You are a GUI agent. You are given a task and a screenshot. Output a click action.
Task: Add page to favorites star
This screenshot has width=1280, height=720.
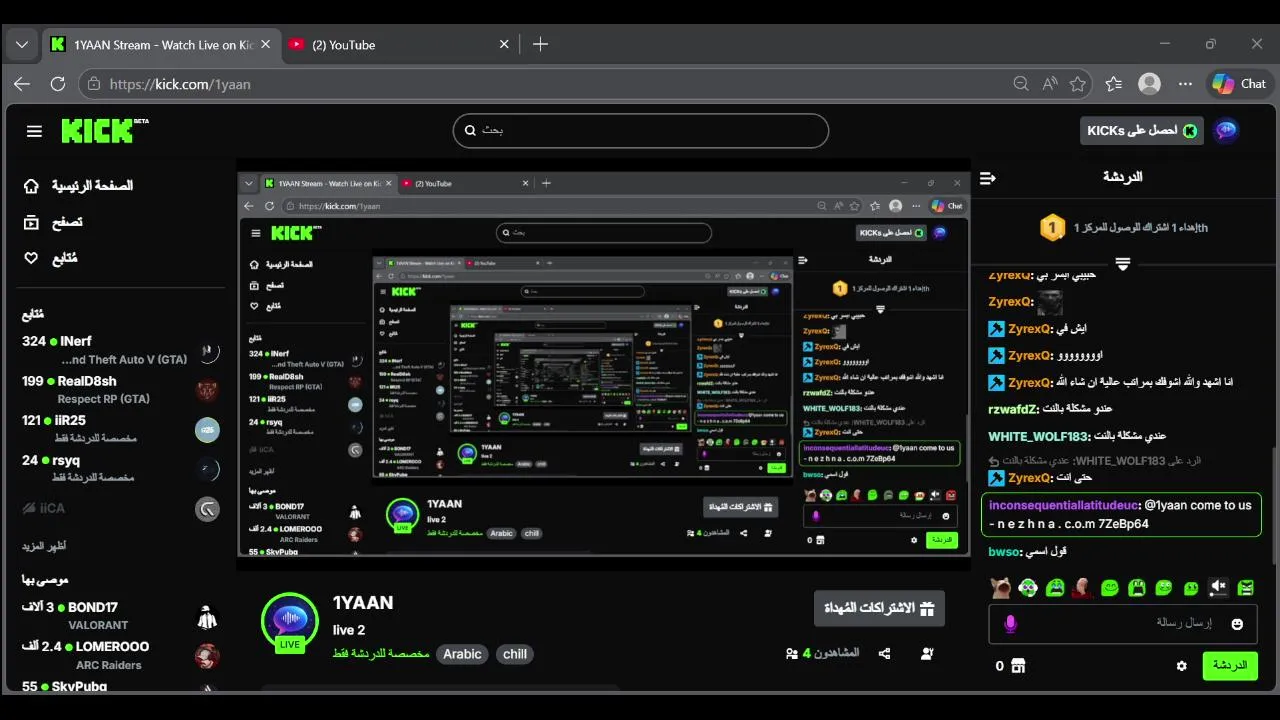point(1077,84)
